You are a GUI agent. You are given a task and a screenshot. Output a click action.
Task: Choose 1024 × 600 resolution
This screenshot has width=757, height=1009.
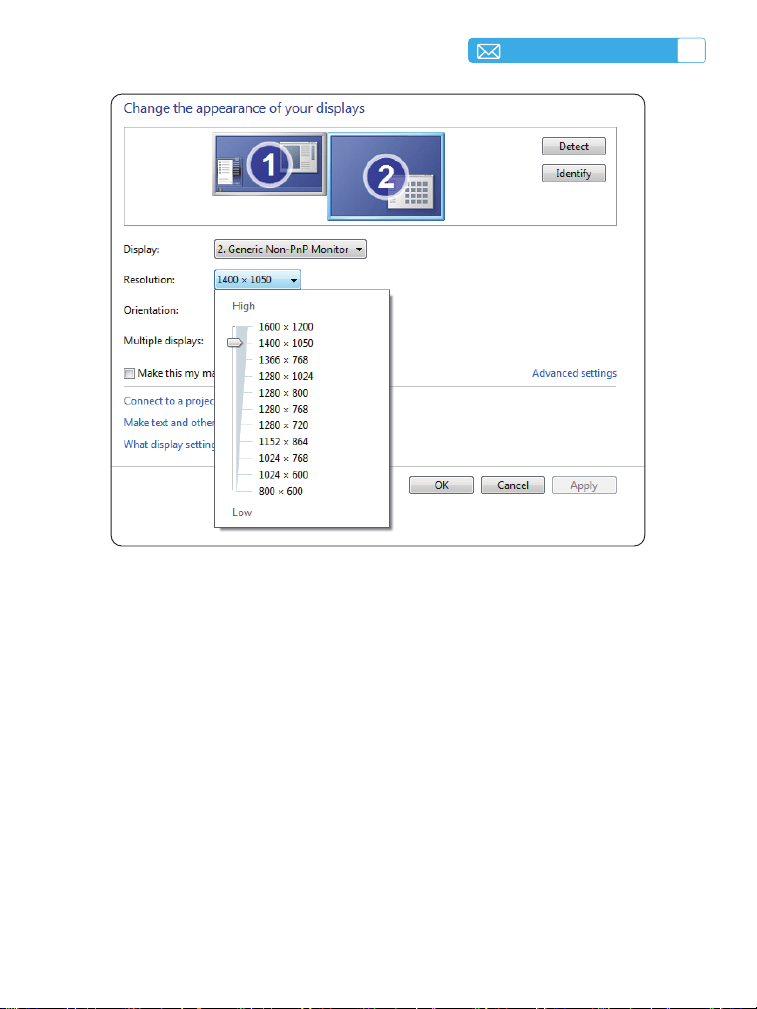click(x=283, y=475)
